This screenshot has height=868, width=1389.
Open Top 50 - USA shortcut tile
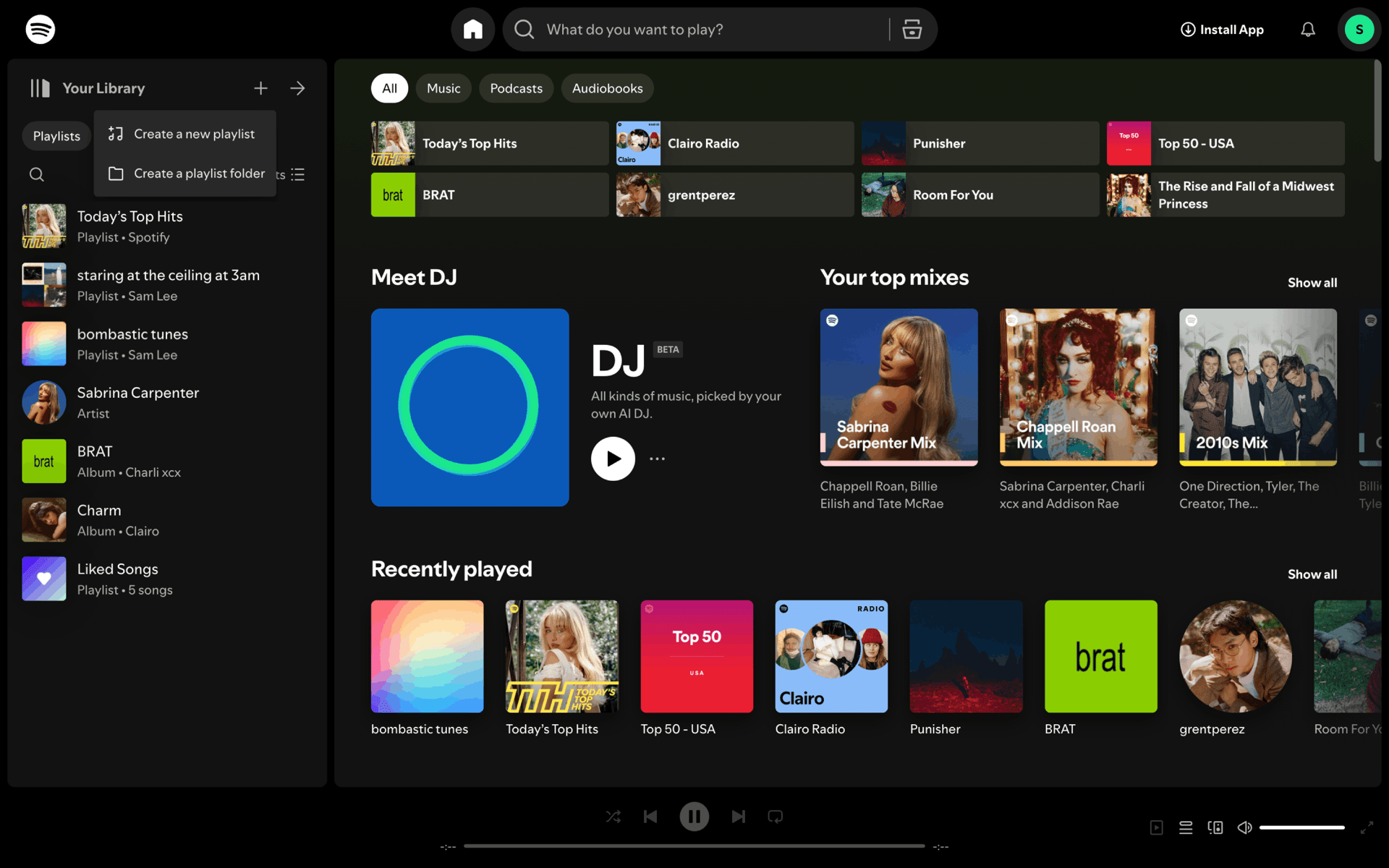1226,143
